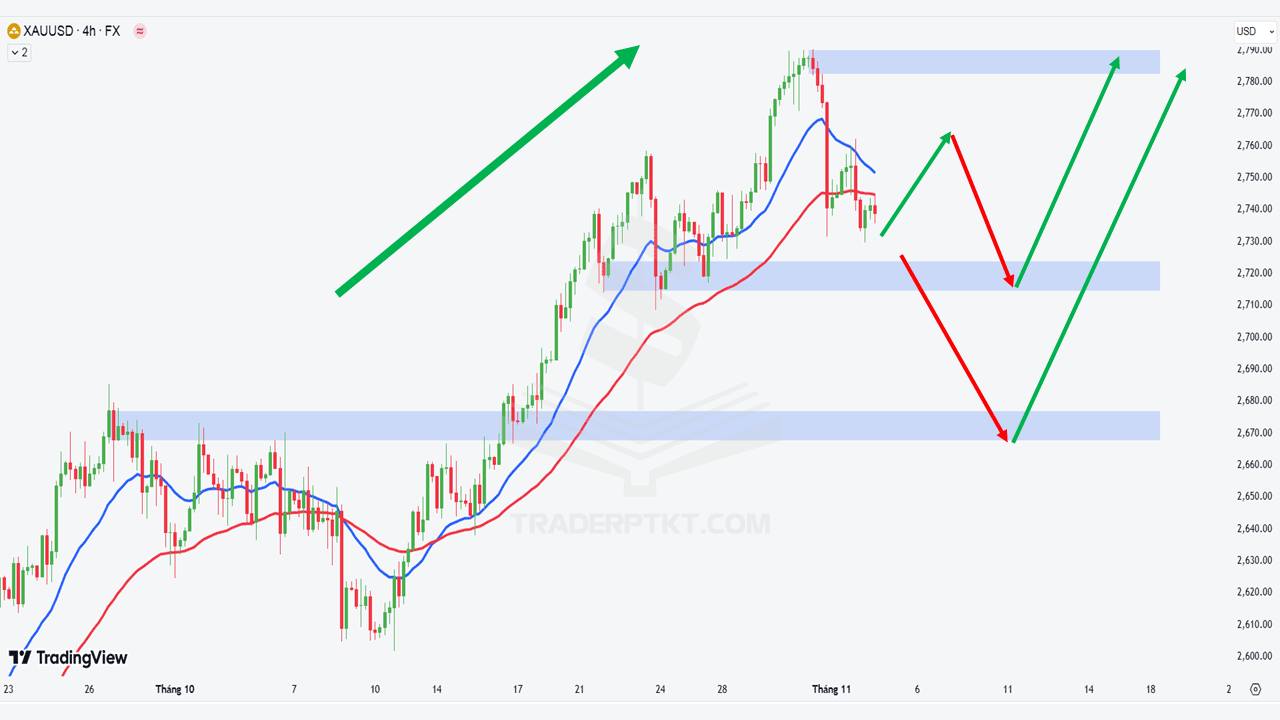Click the 2,650.00 price axis label
The width and height of the screenshot is (1280, 720).
coord(1254,496)
